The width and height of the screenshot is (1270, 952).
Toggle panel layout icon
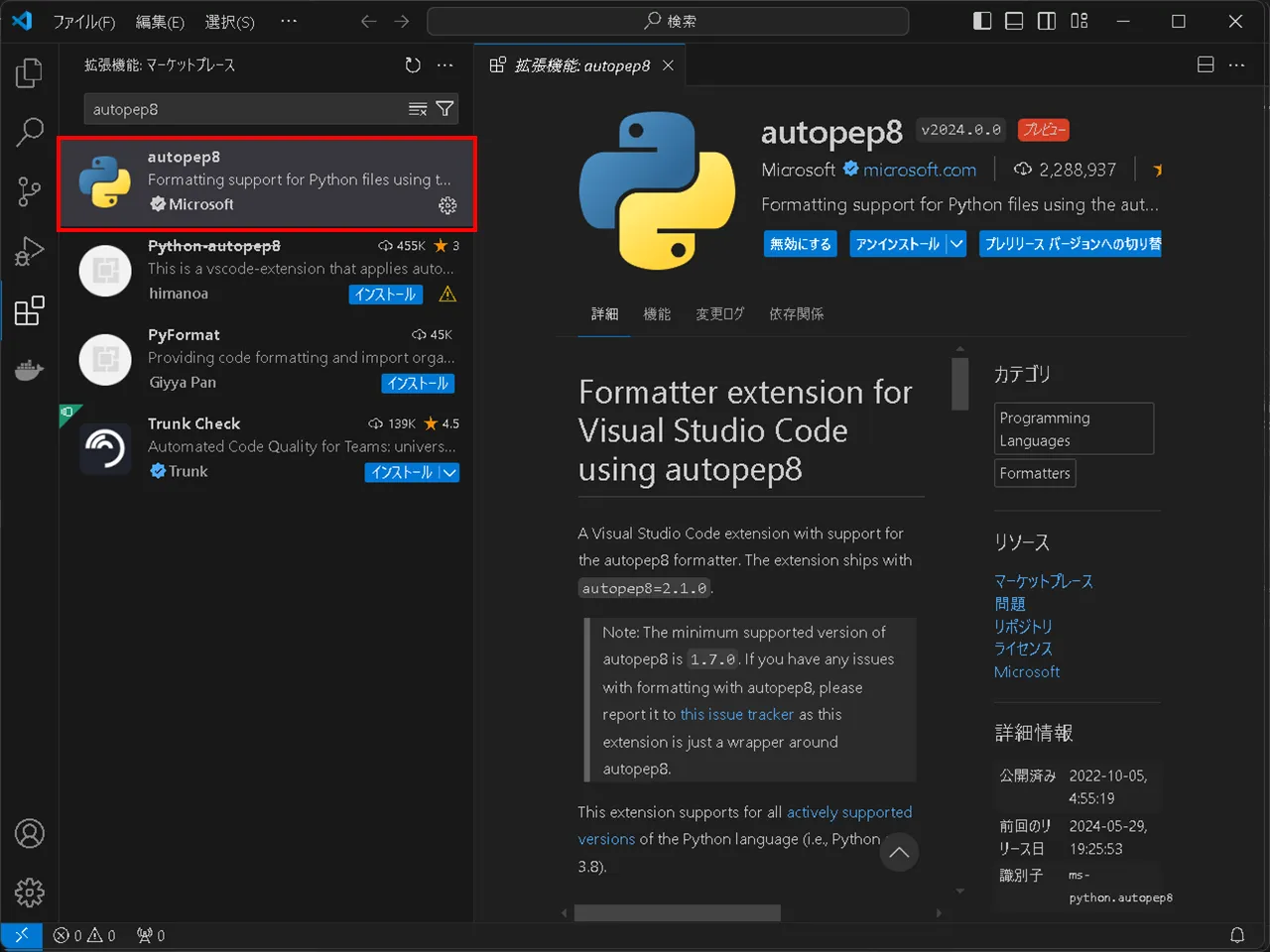pos(1014,21)
